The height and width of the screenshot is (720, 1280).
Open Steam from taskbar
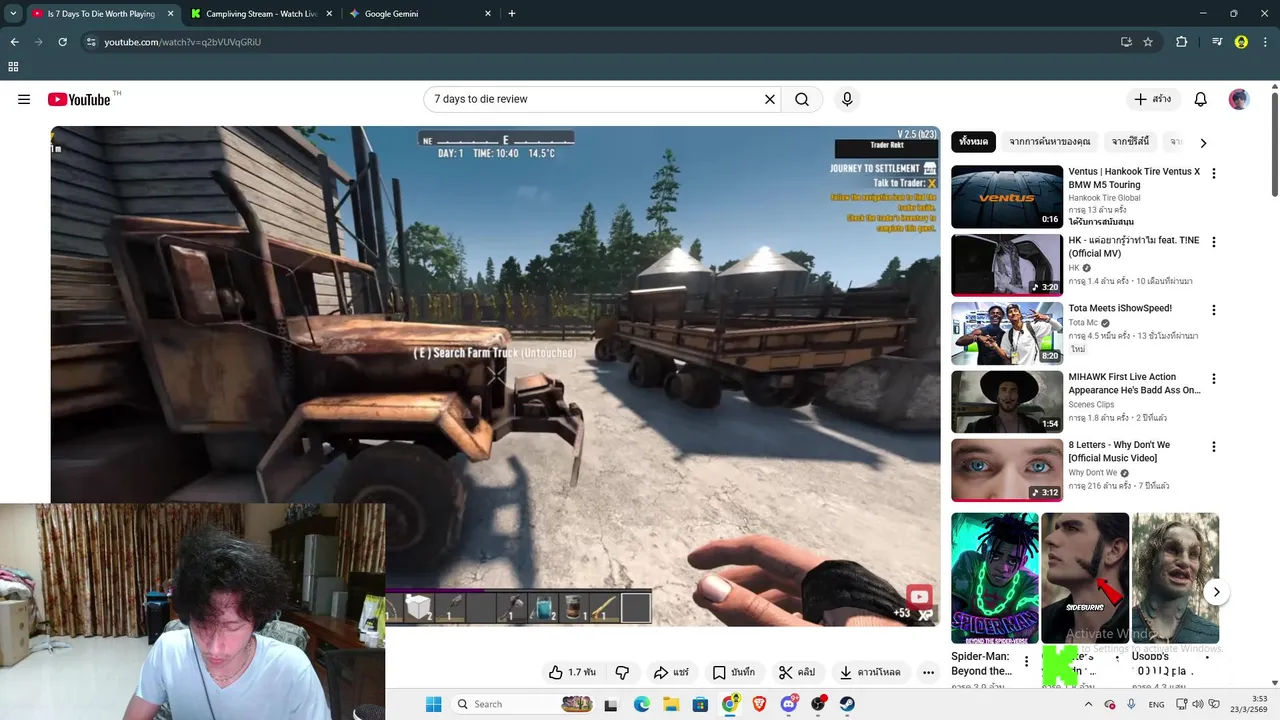847,704
